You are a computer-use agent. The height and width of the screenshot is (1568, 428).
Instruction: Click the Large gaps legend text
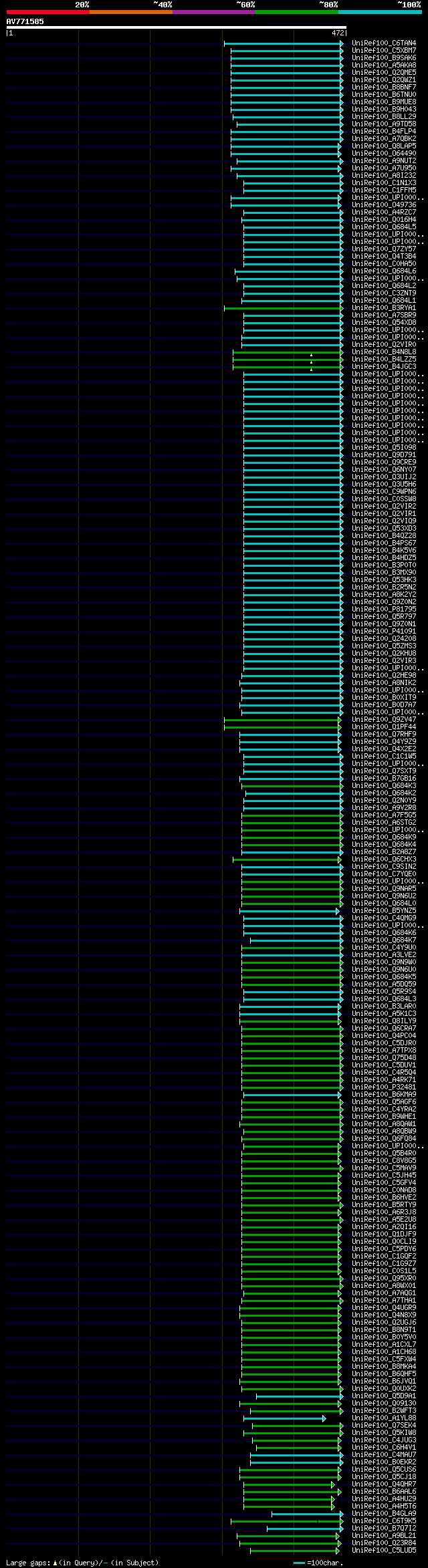click(x=82, y=1563)
